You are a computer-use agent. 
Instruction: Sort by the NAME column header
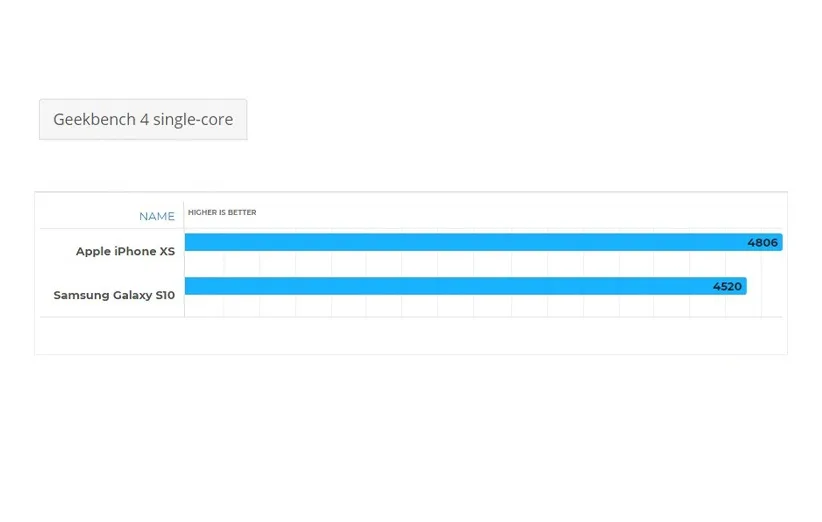[157, 216]
